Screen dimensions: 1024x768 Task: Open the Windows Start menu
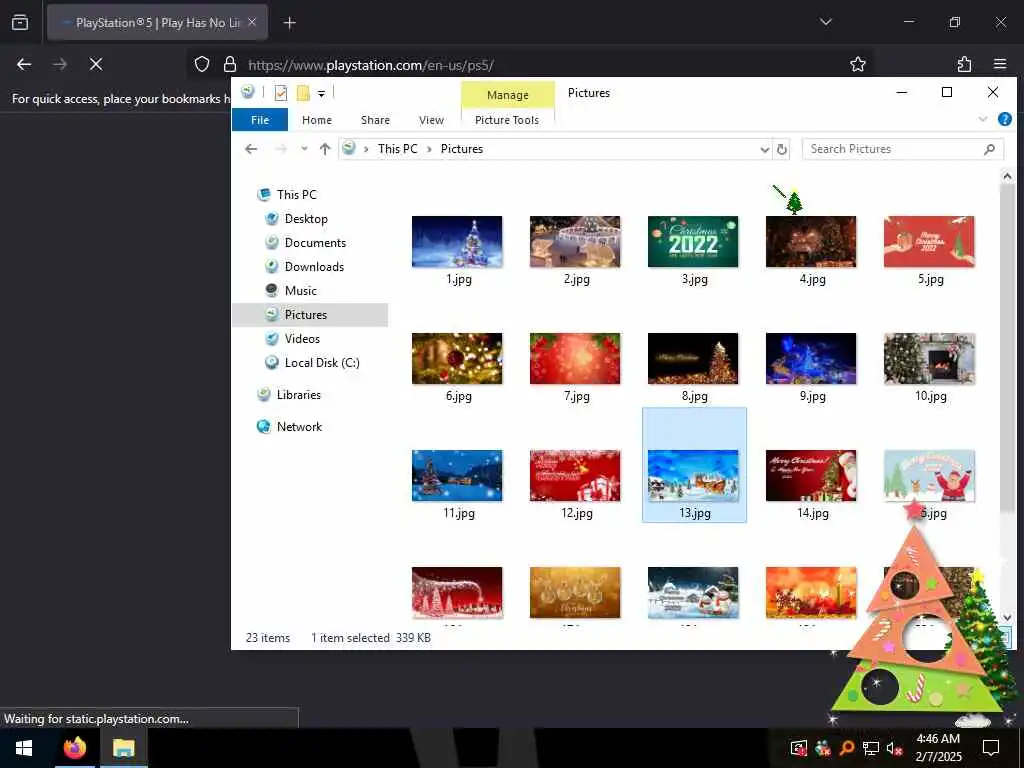(24, 748)
